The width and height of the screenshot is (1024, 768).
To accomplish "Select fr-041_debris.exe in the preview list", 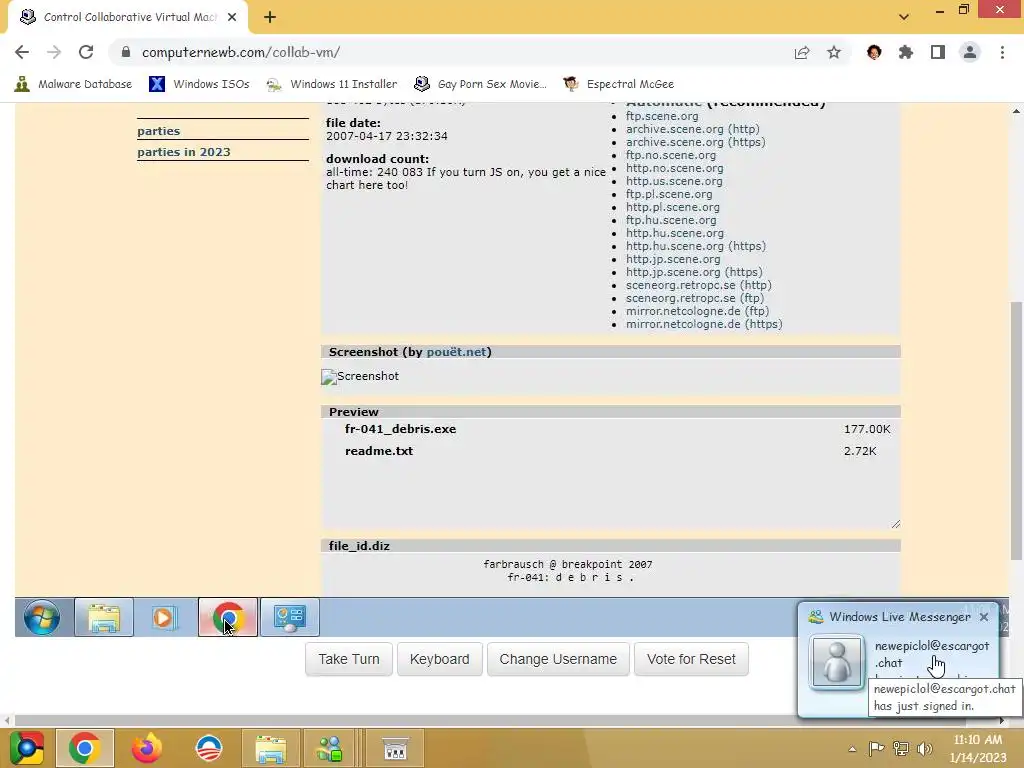I will (x=400, y=429).
